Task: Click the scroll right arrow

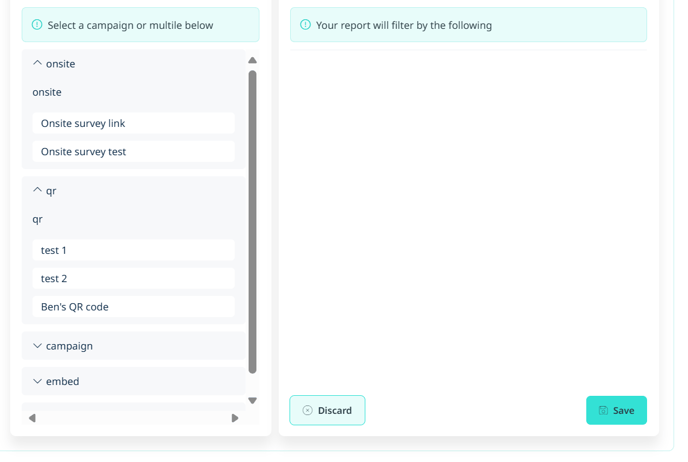Action: [235, 418]
